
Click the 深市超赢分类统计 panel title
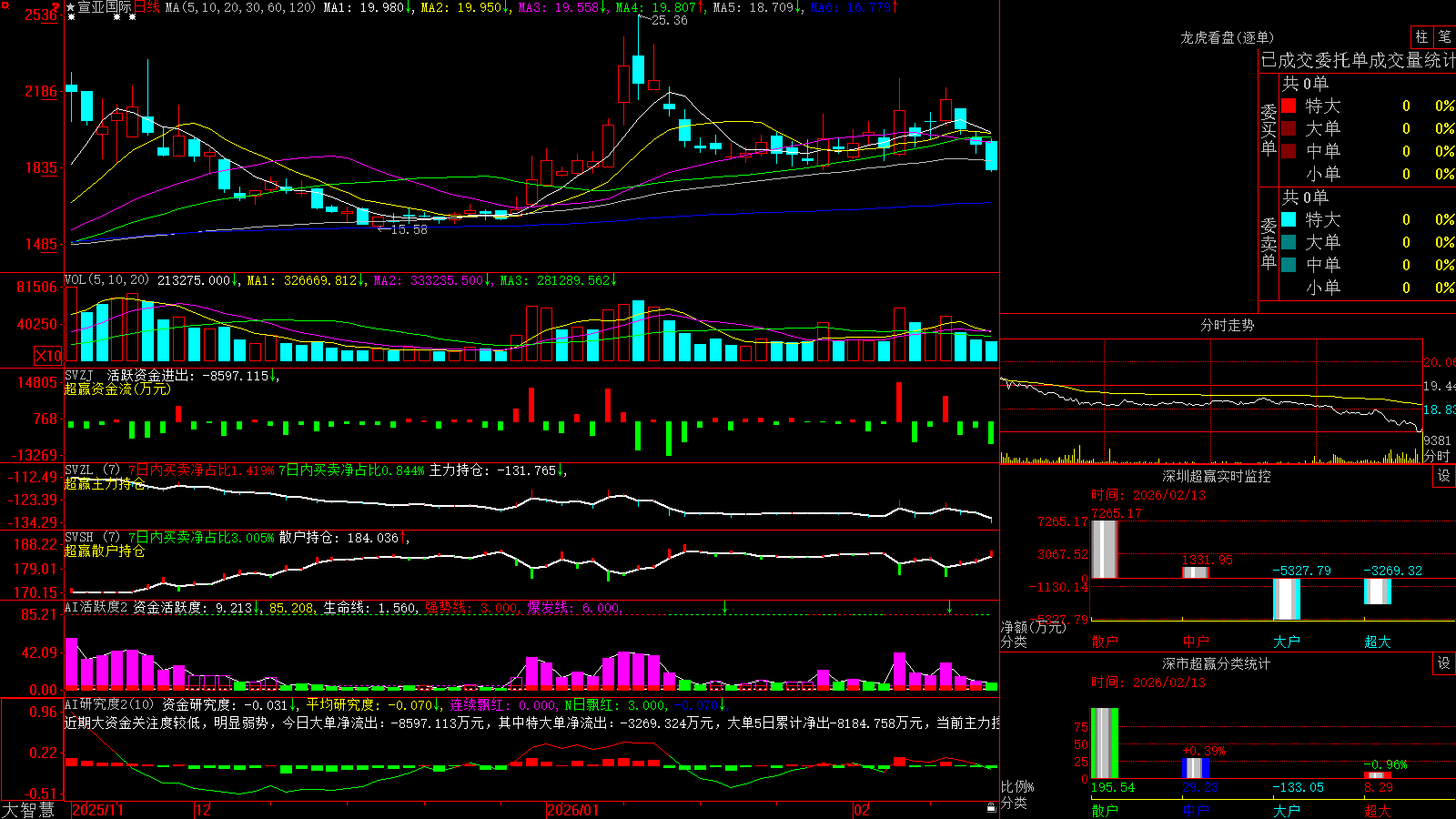(x=1216, y=663)
